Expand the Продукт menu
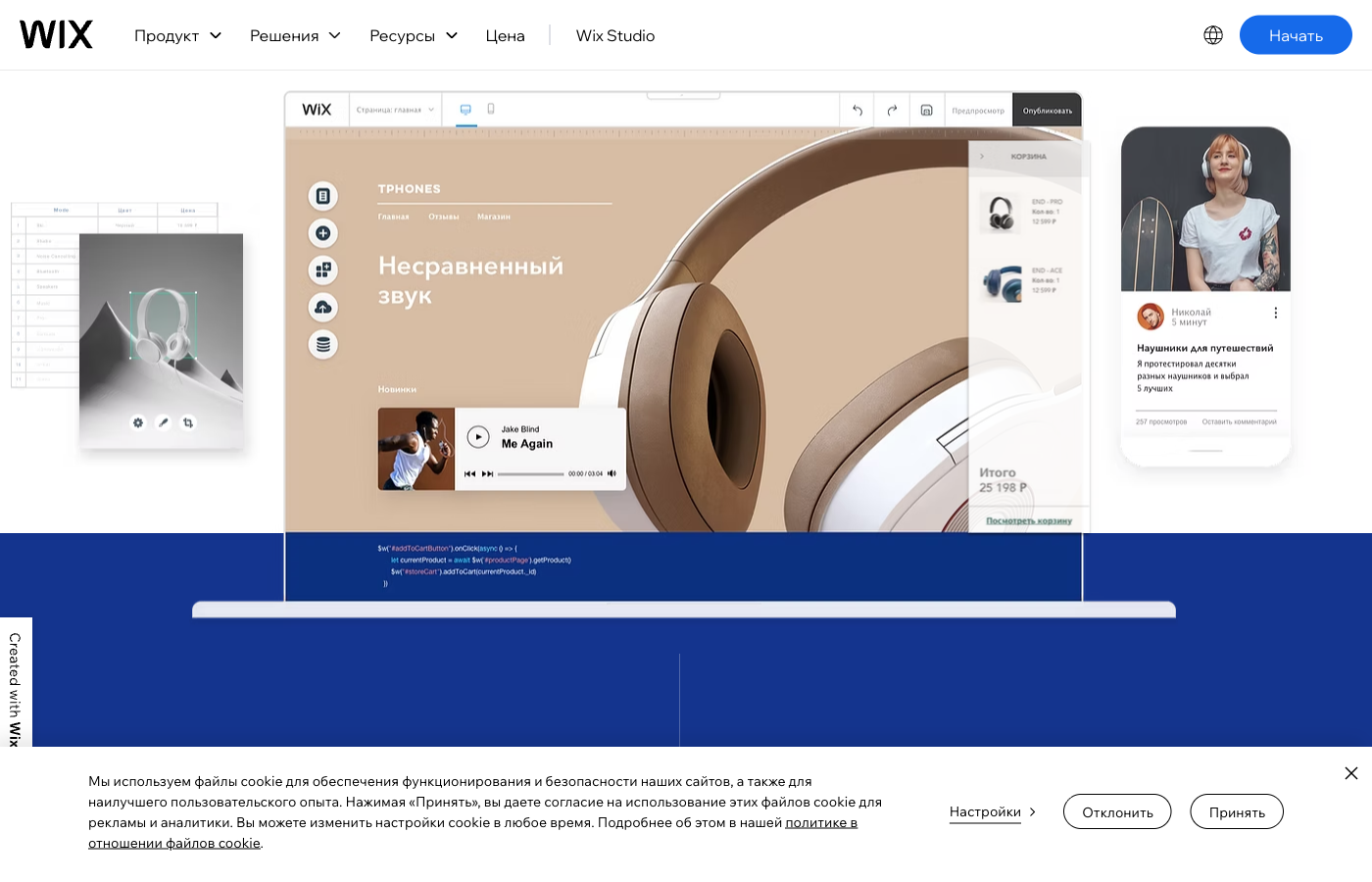Viewport: 1372px width, 882px height. pos(177,35)
